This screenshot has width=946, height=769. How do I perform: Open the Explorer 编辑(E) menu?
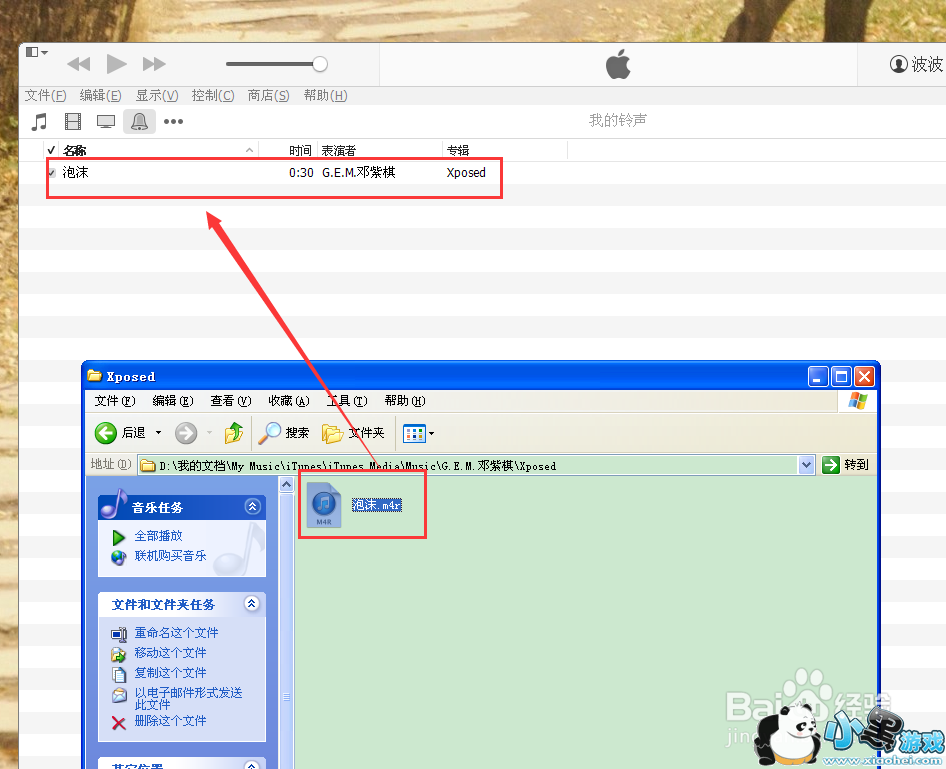pyautogui.click(x=173, y=401)
